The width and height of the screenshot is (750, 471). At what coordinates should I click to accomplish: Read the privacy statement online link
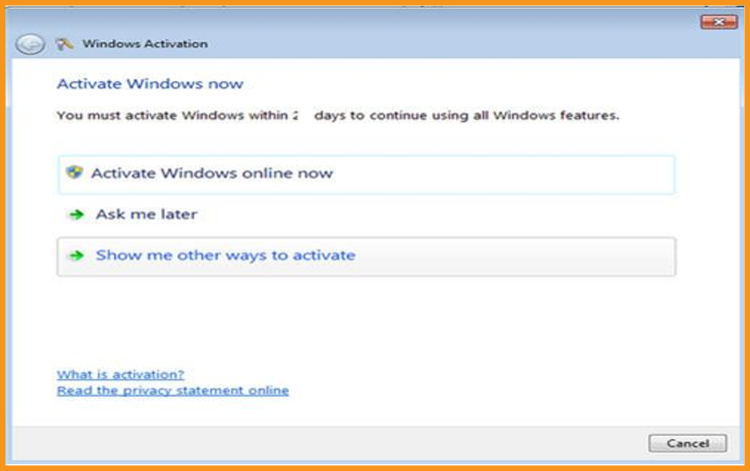[173, 391]
